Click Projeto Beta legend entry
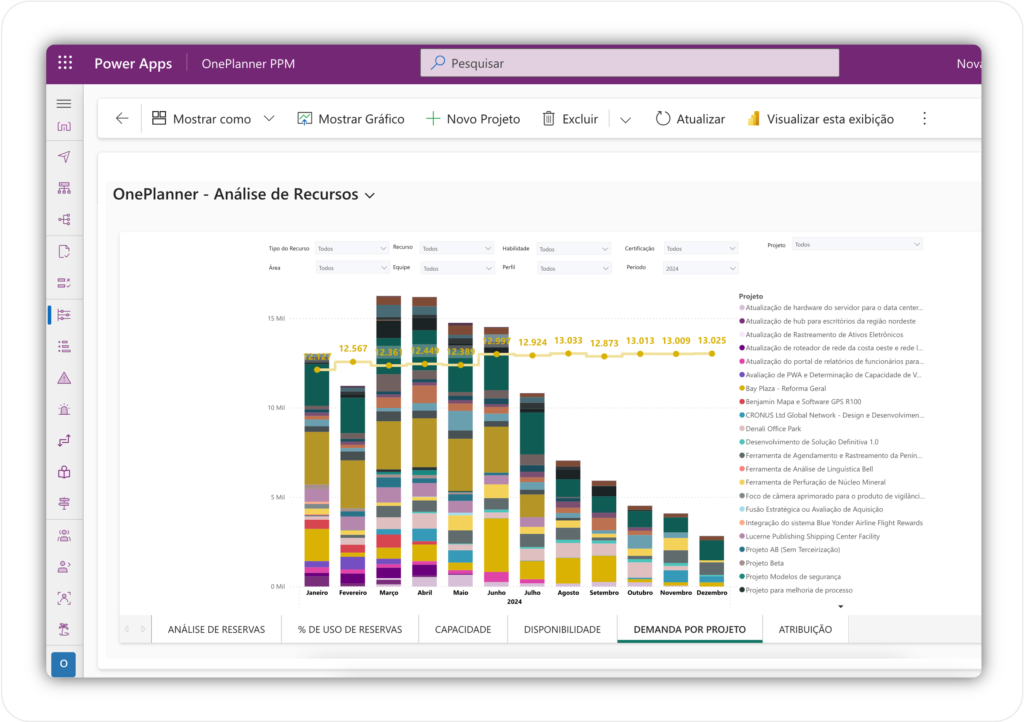 pos(761,563)
